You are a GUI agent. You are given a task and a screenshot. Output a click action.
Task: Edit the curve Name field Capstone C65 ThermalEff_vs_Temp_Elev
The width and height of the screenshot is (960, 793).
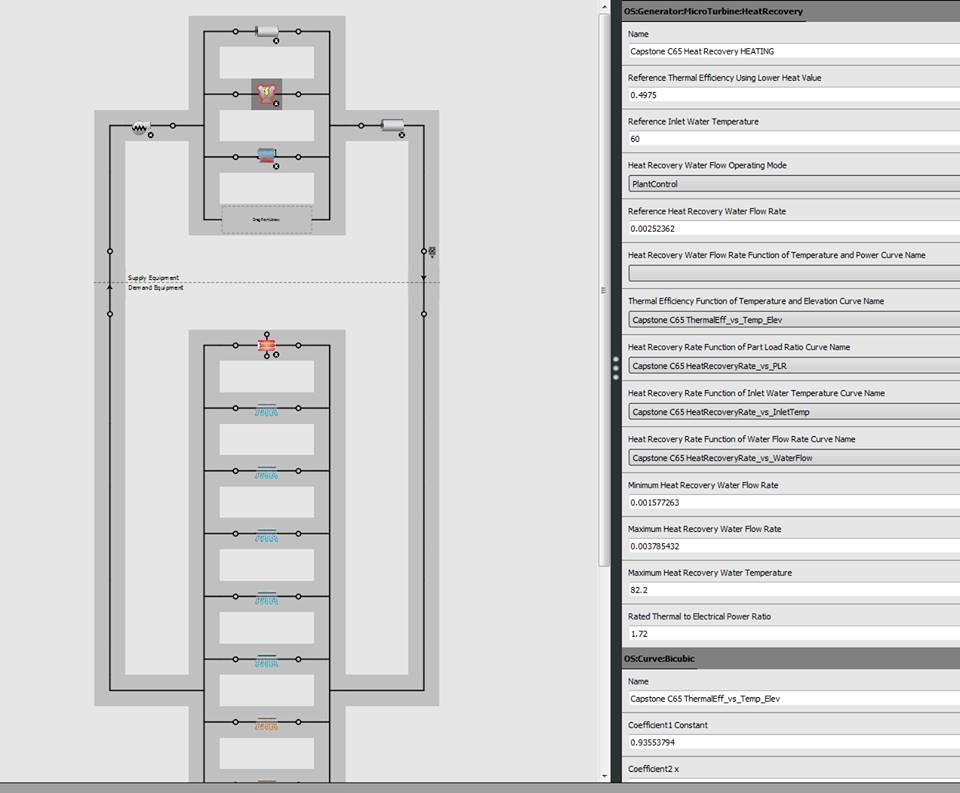[x=794, y=699]
